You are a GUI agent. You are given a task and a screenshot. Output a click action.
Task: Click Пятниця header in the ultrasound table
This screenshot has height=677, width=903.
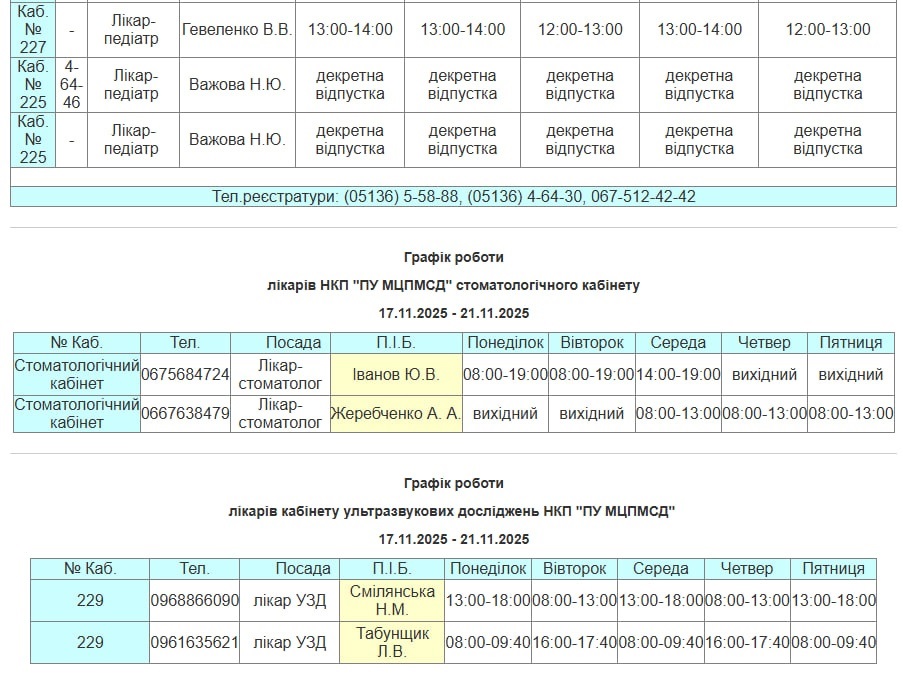[x=833, y=569]
